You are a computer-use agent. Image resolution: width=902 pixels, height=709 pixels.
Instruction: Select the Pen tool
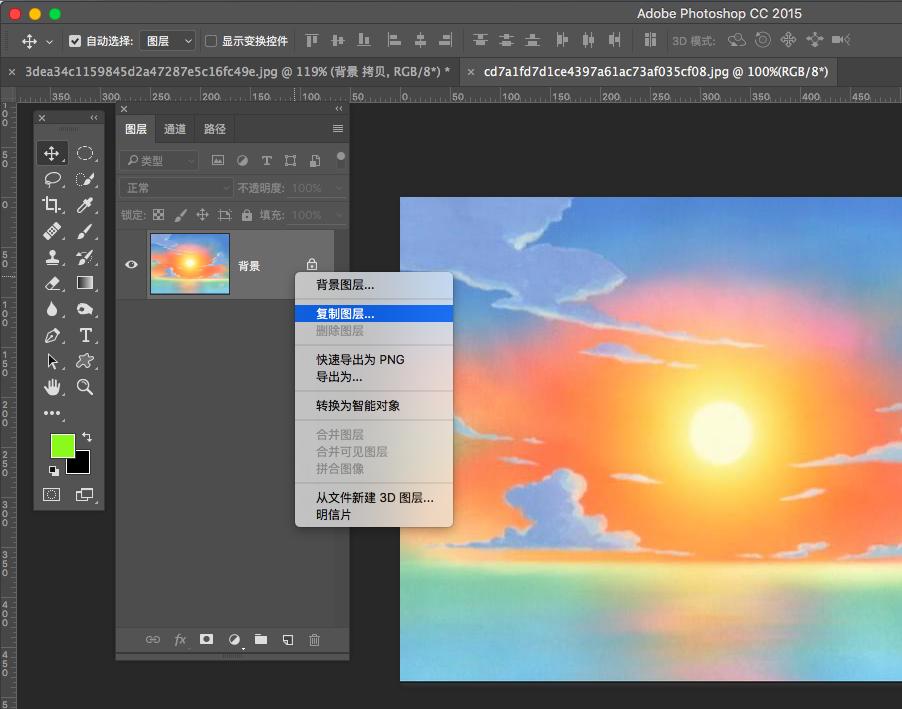coord(52,335)
